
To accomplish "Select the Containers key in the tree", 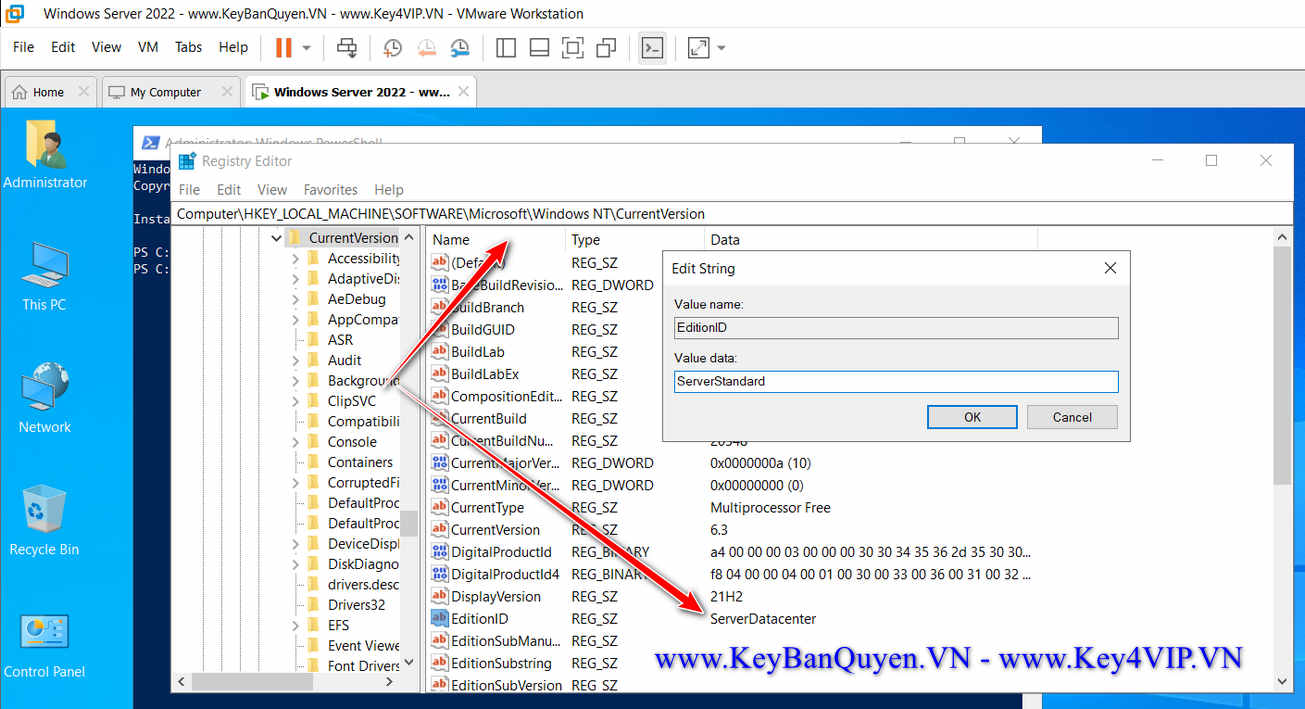I will pyautogui.click(x=360, y=462).
